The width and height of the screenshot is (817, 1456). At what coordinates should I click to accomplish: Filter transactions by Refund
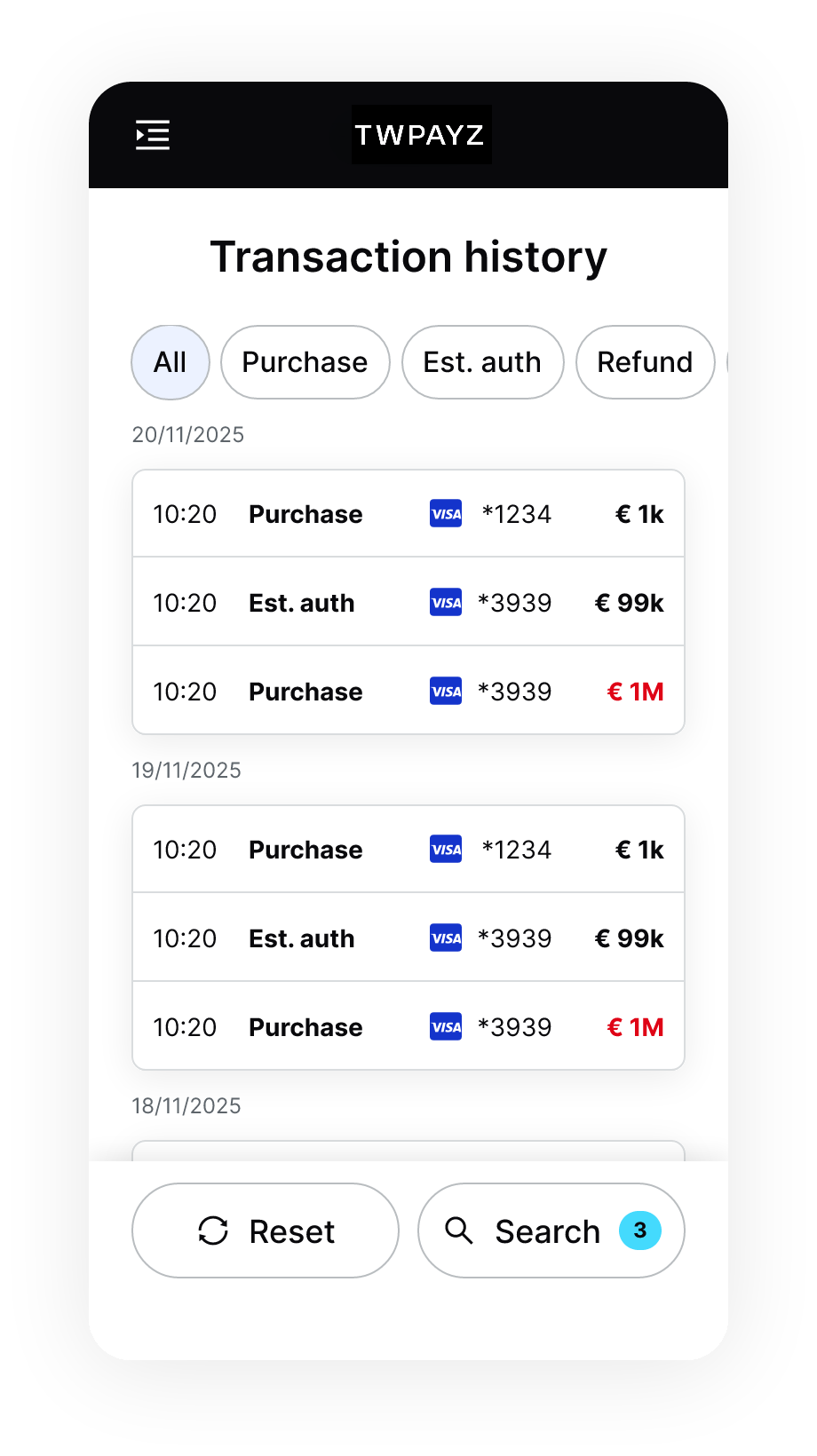(646, 362)
